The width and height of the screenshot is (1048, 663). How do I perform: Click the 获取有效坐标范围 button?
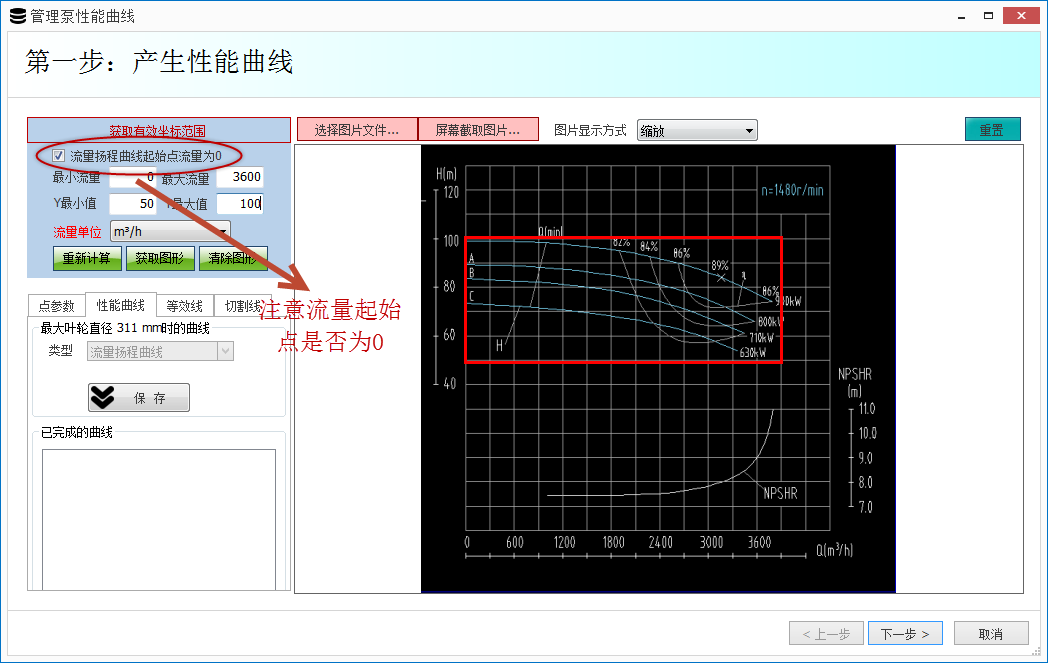click(x=158, y=130)
